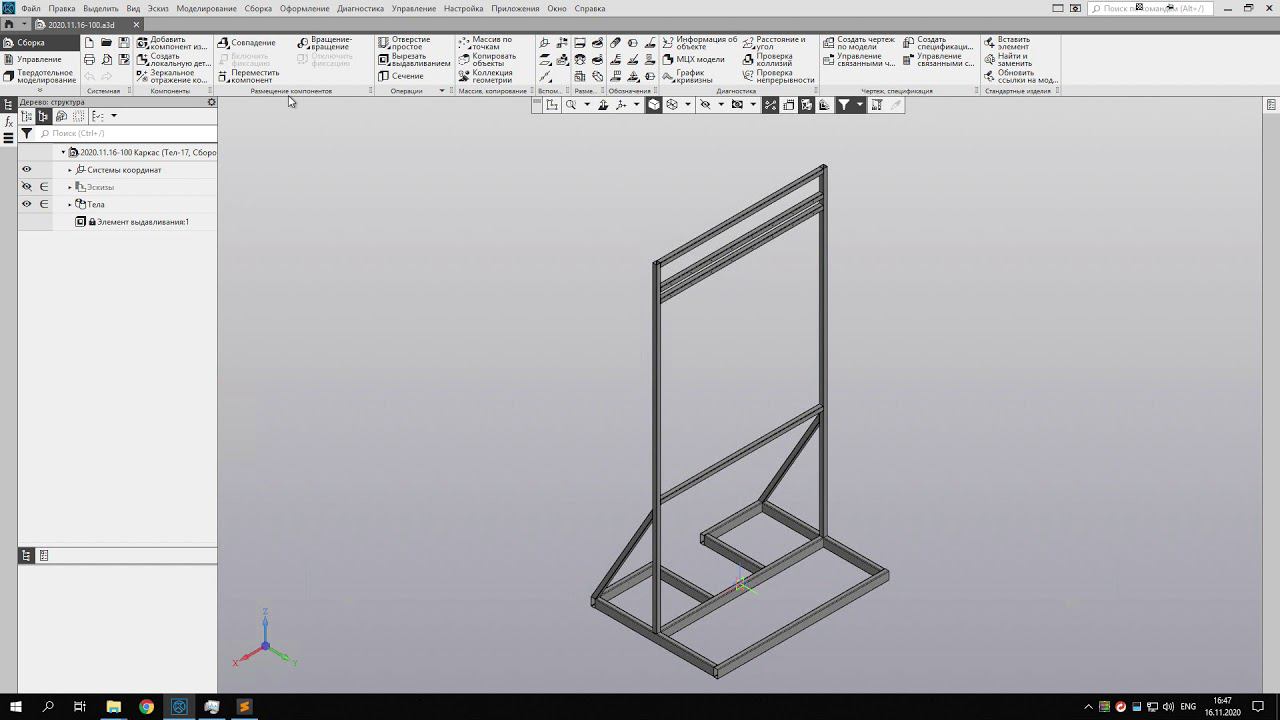Expand the Эскизы tree node
Screen dimensions: 1280x720
click(70, 187)
